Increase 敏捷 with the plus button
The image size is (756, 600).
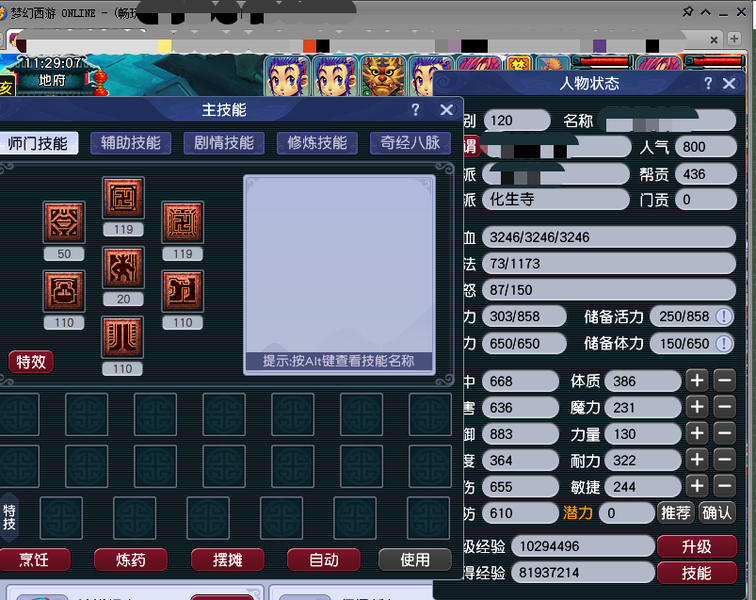point(697,485)
